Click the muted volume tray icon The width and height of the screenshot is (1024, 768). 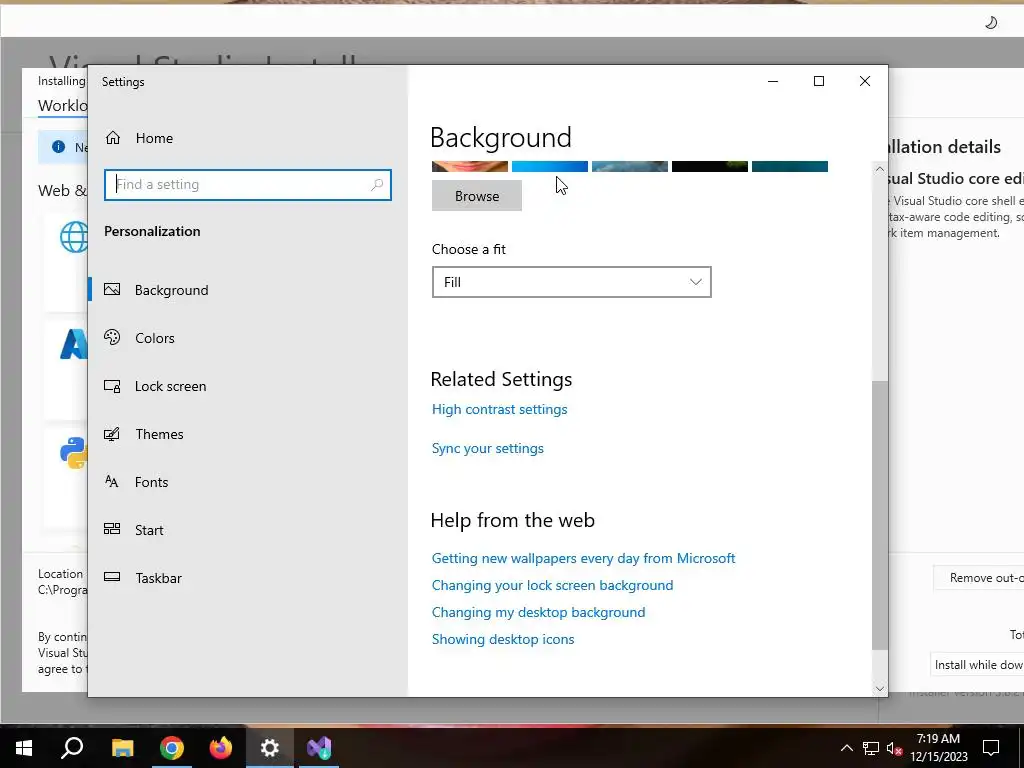coord(894,749)
